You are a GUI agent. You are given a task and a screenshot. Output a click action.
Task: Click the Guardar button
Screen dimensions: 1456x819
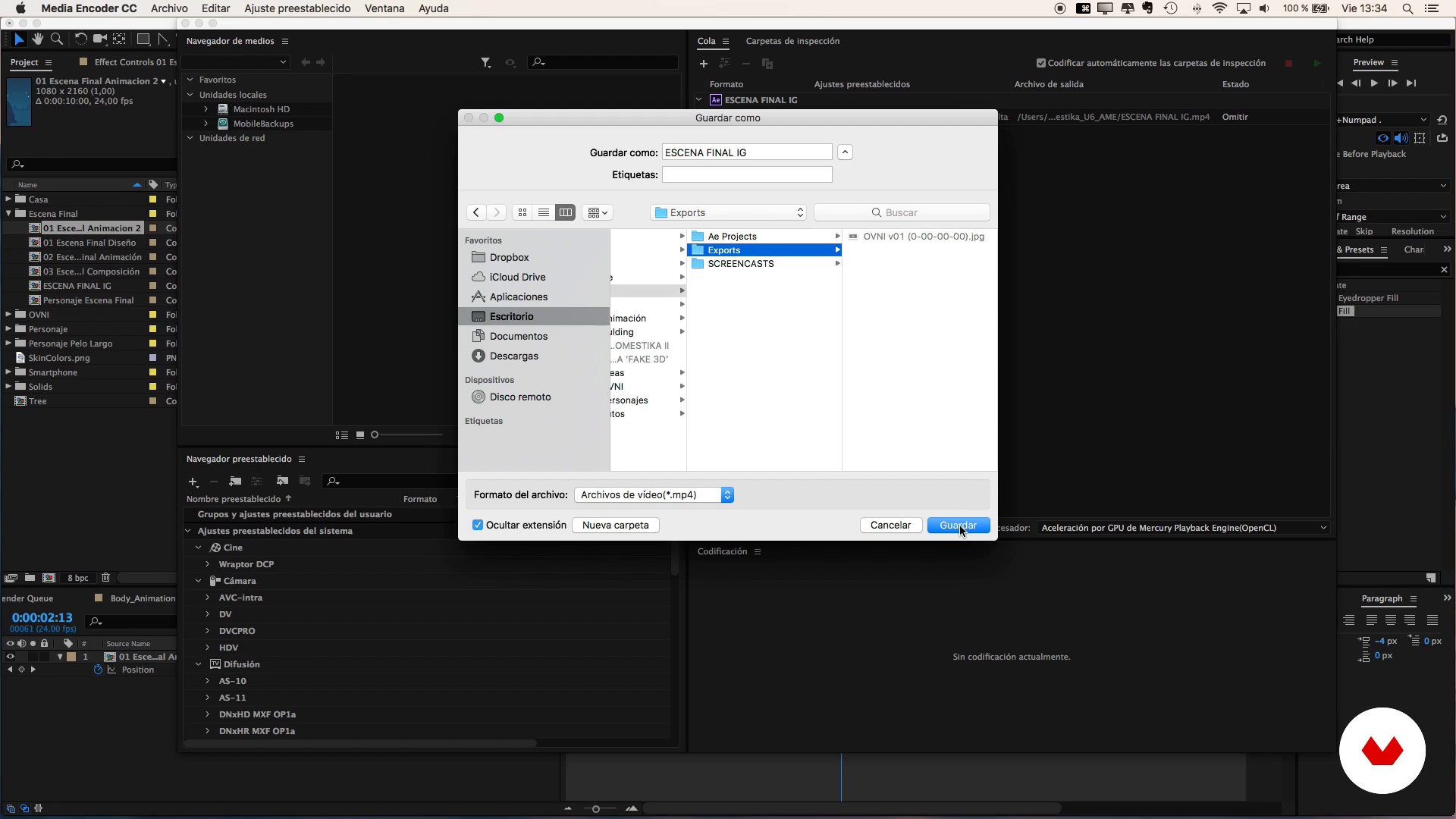click(x=959, y=525)
